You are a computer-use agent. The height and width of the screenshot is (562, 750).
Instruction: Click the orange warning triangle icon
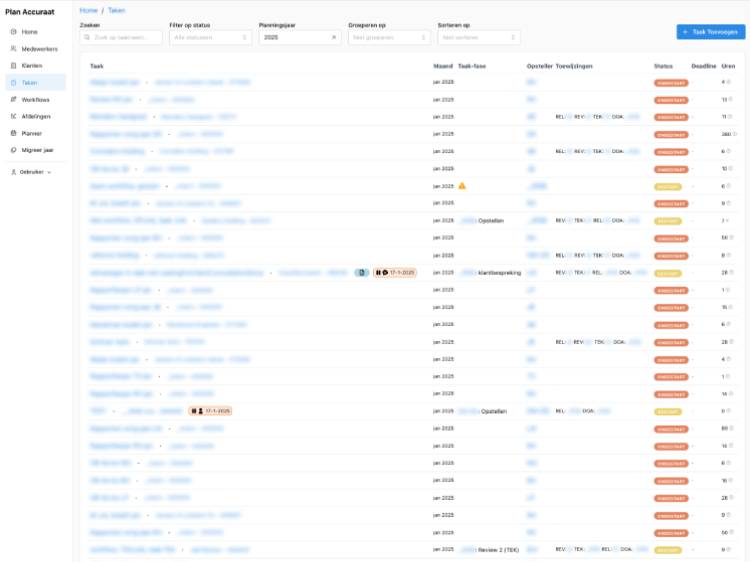pyautogui.click(x=462, y=186)
